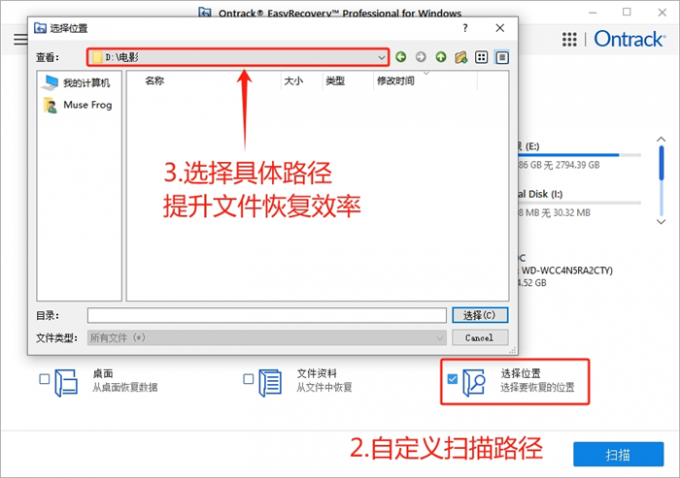The width and height of the screenshot is (680, 478).
Task: Open the 文件类型 dropdown
Action: 267,337
